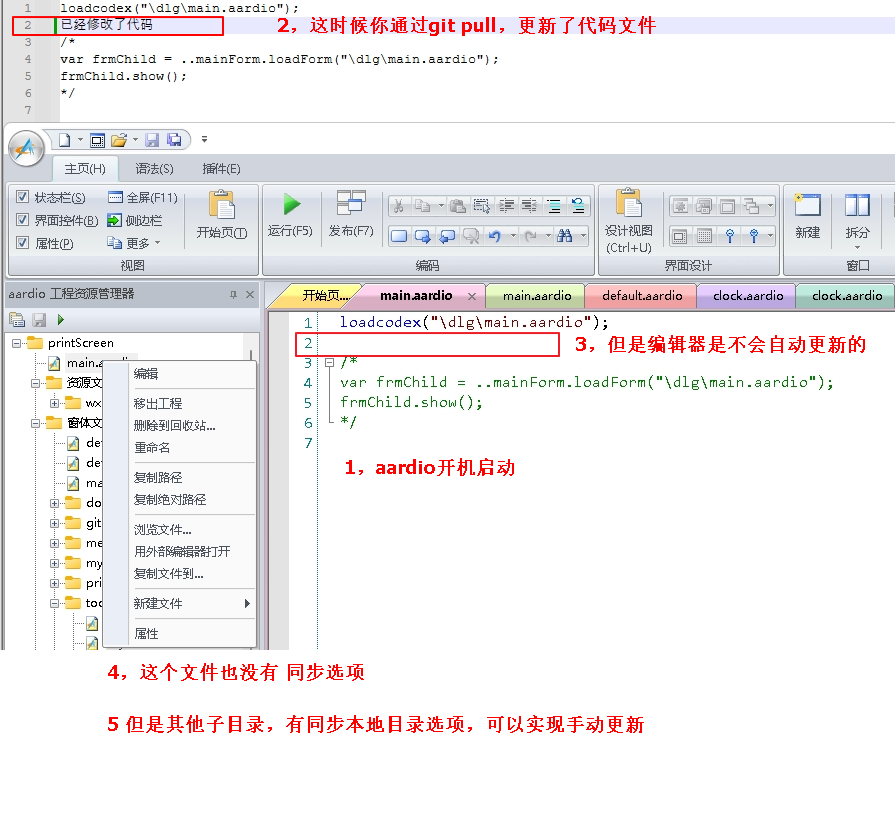Publish the project with 发布(F7)

point(351,215)
